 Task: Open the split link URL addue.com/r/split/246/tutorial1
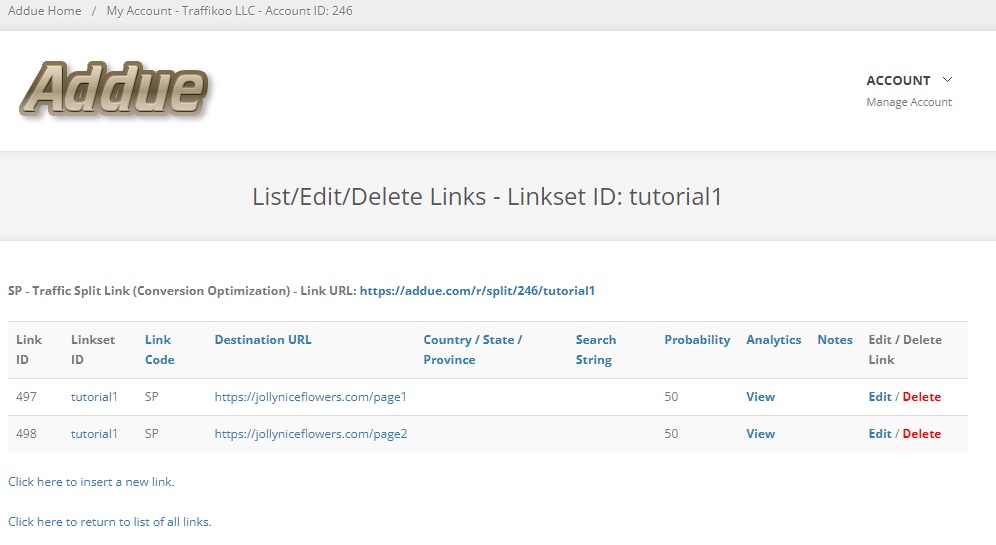pos(477,291)
